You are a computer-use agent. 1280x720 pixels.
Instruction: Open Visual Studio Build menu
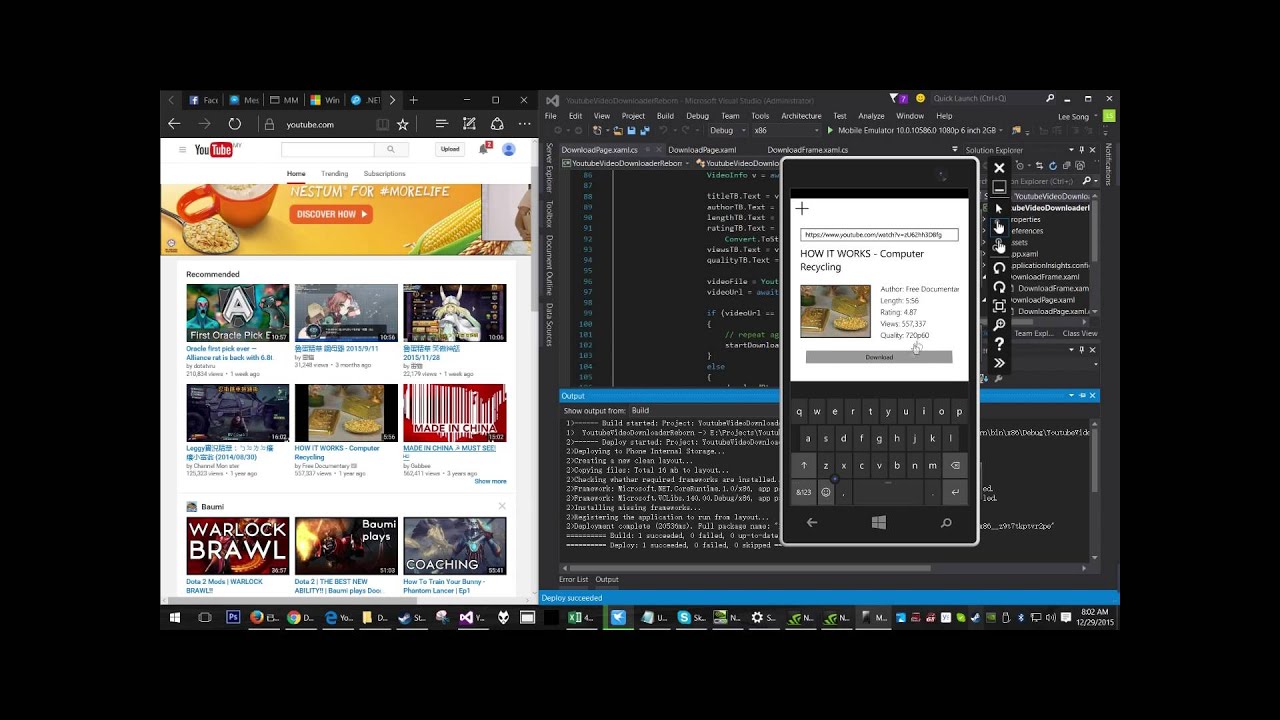click(665, 116)
